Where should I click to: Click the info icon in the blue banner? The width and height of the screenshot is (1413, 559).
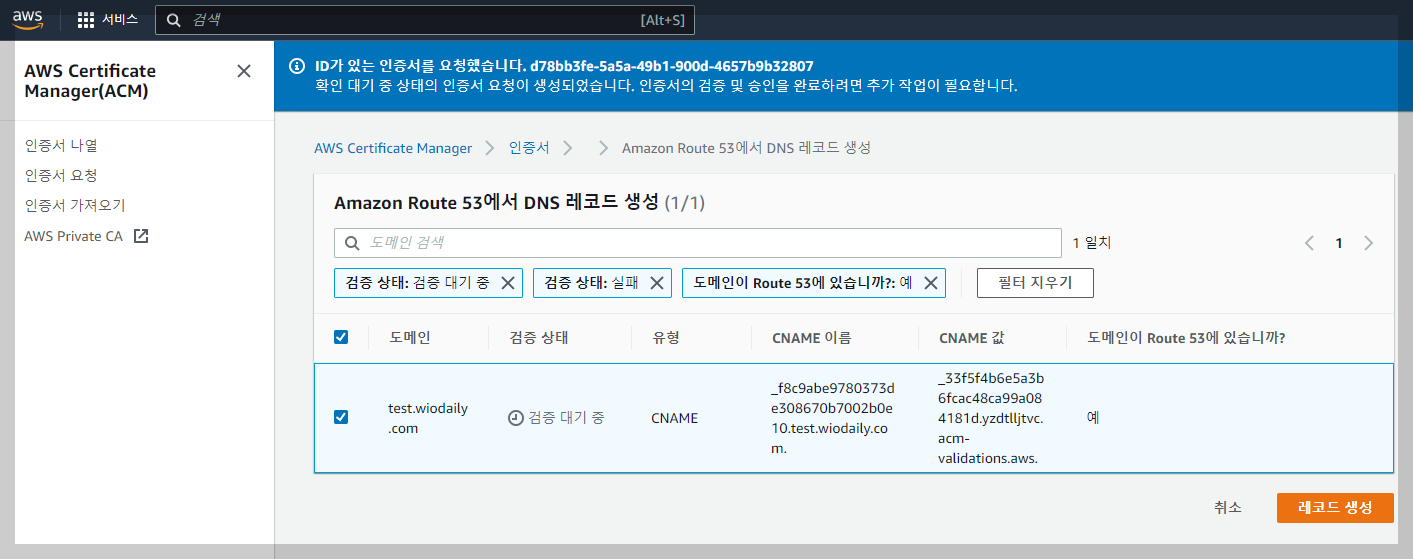296,67
